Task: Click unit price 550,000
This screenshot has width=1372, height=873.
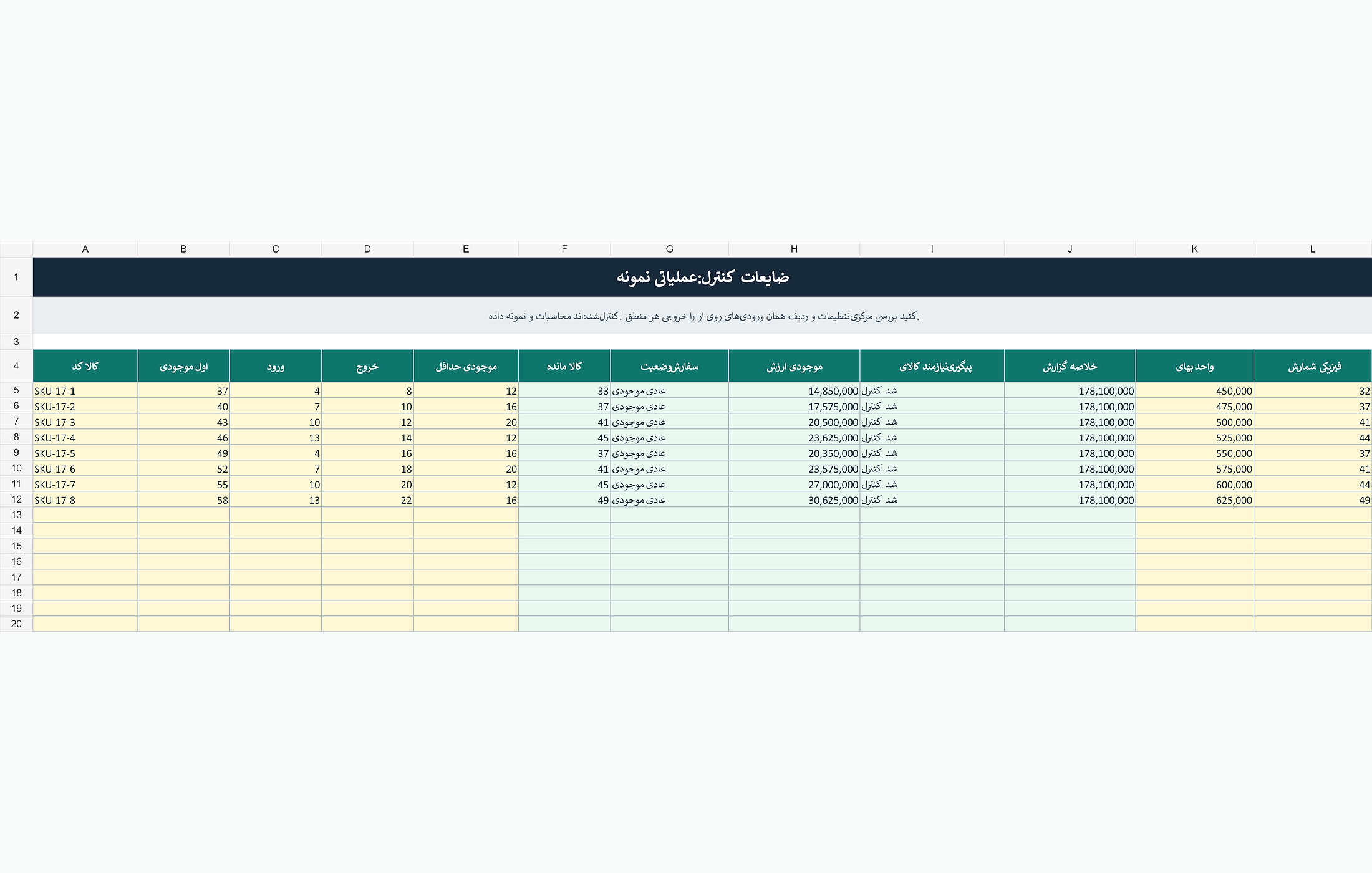Action: 1194,453
